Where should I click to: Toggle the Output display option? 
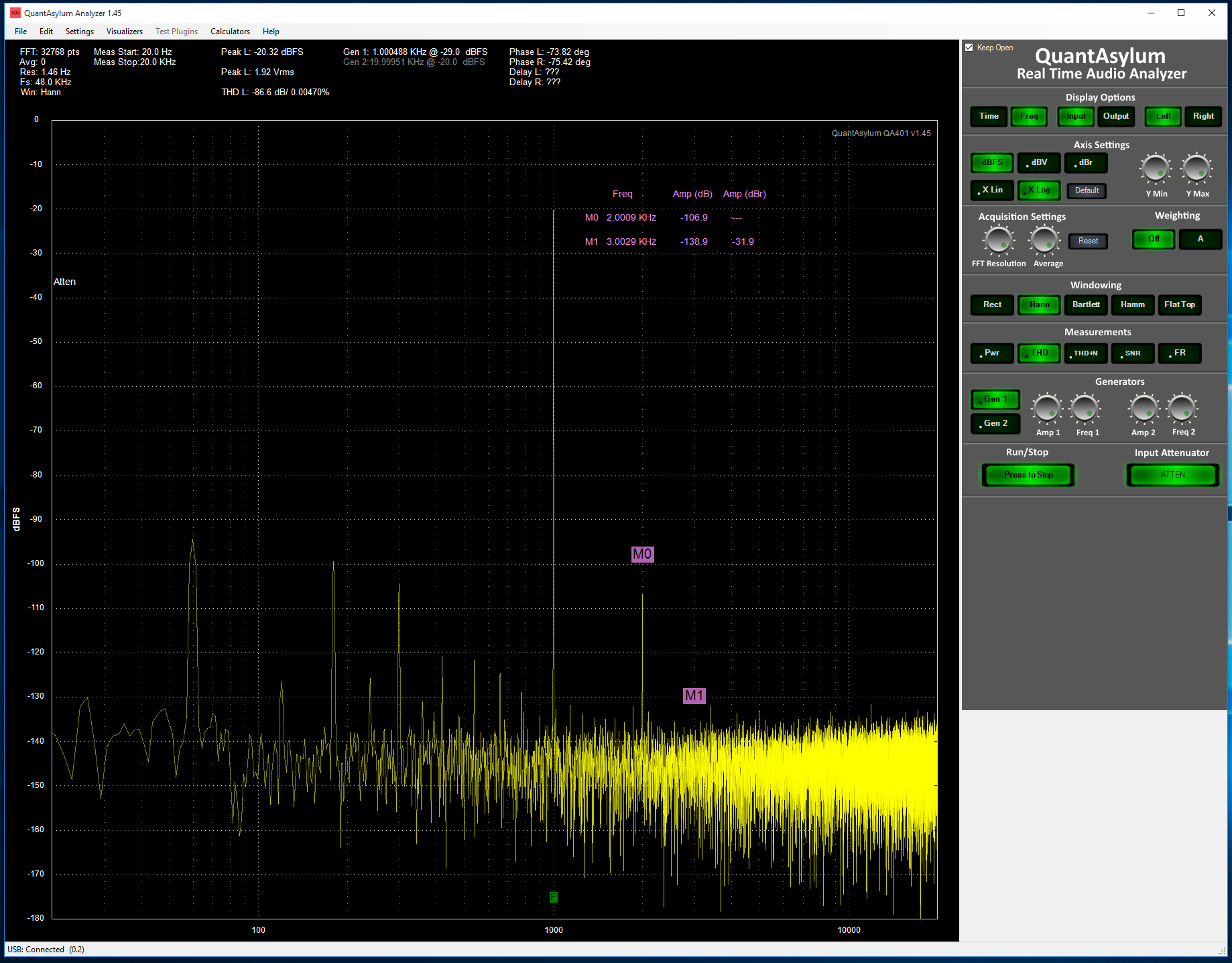click(1116, 116)
